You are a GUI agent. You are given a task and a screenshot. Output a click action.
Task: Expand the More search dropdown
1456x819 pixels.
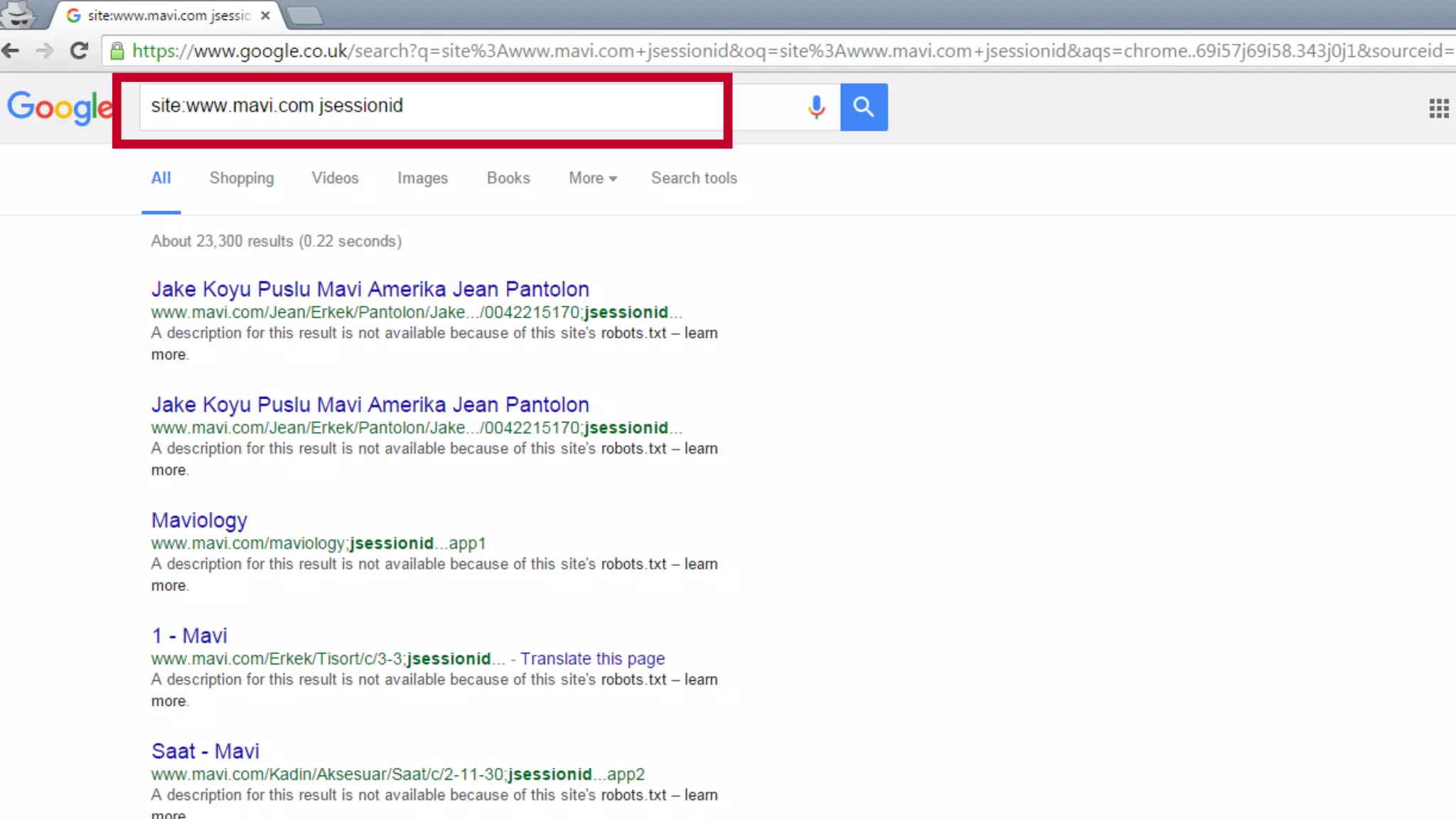(x=592, y=178)
